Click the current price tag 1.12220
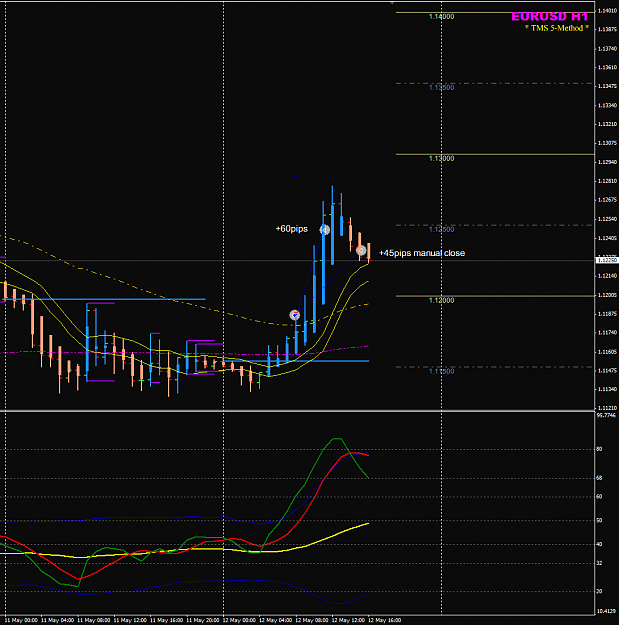Screen dimensions: 619x625 (607, 260)
